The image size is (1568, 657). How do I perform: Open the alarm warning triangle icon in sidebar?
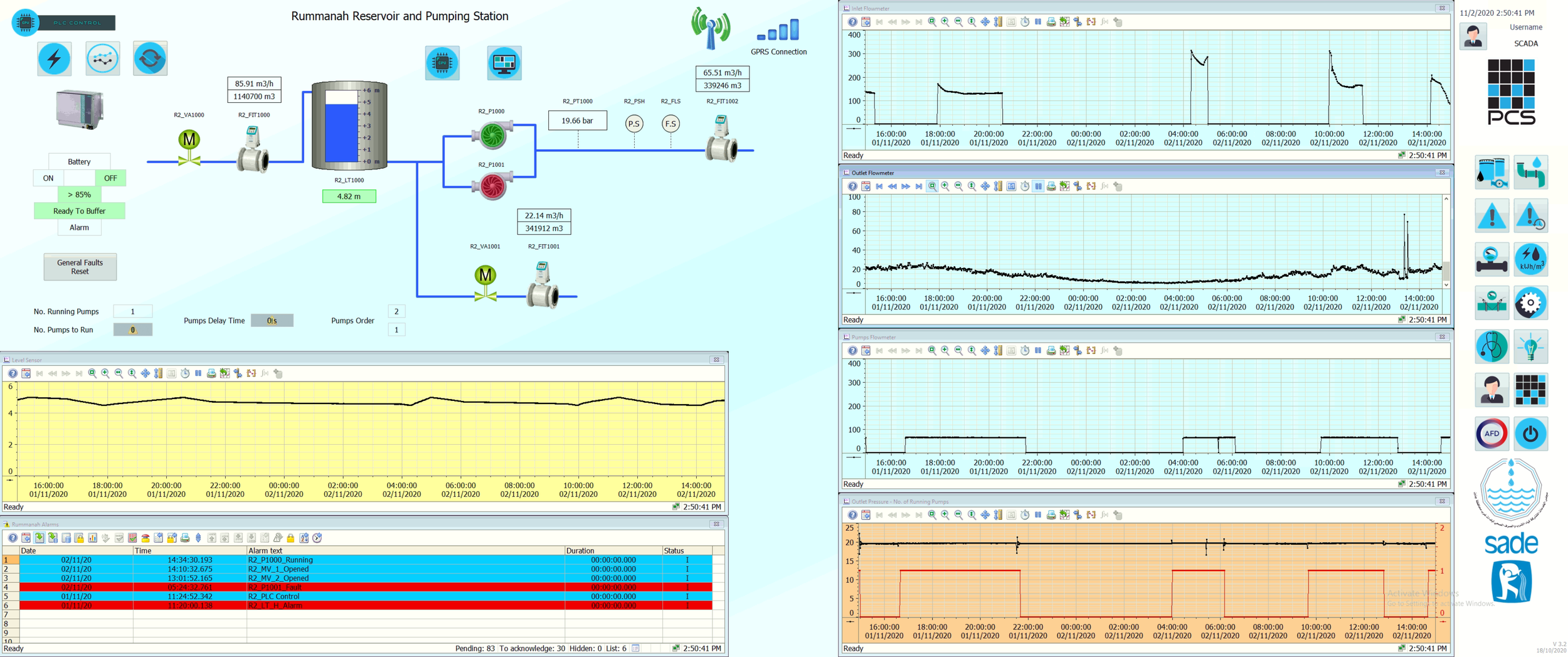pyautogui.click(x=1491, y=215)
